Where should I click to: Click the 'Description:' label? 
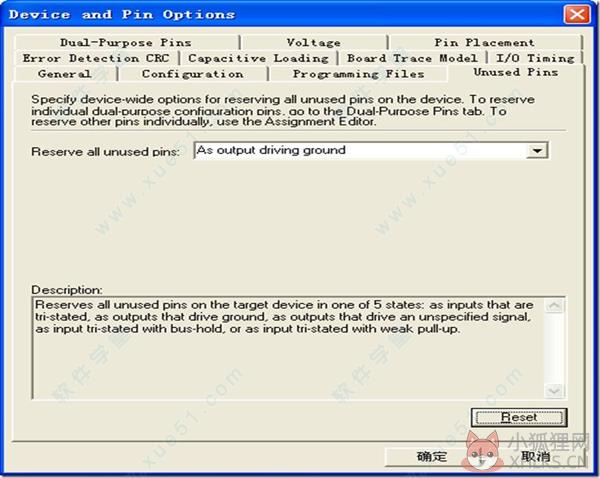tap(67, 290)
